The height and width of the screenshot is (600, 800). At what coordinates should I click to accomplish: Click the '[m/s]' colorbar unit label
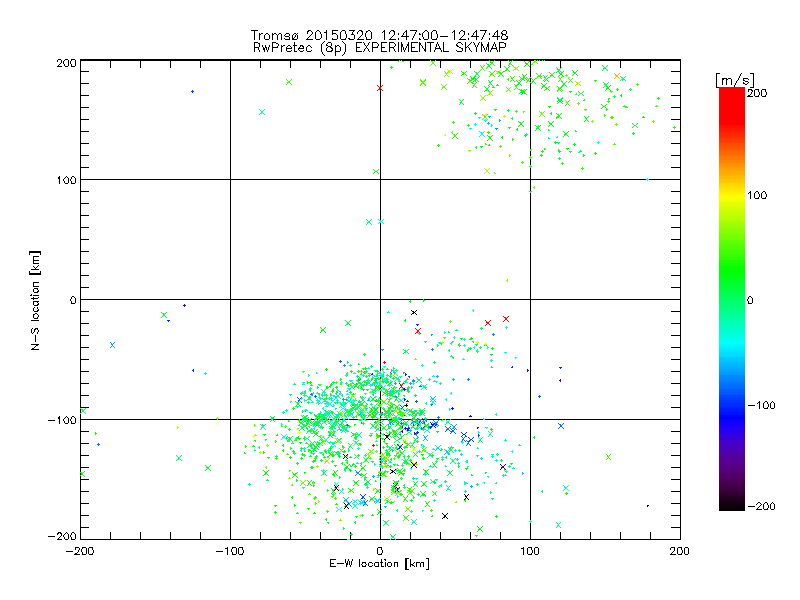(x=735, y=80)
